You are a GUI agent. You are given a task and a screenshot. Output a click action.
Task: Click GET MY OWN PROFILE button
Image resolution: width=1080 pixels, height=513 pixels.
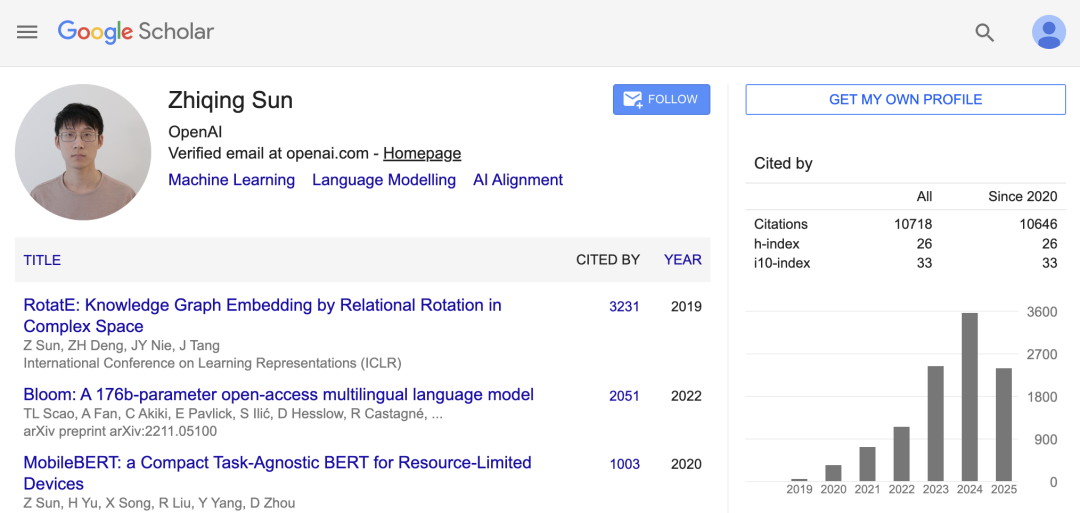pyautogui.click(x=905, y=99)
